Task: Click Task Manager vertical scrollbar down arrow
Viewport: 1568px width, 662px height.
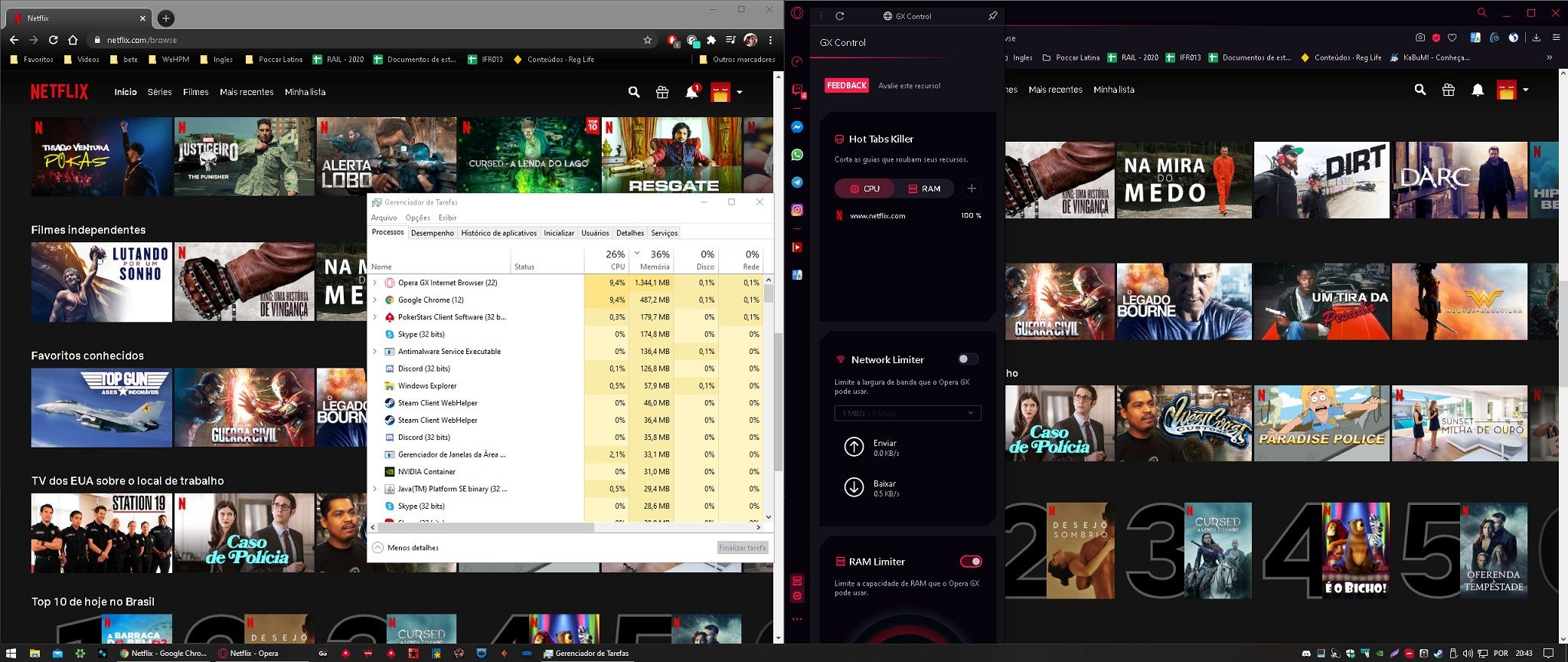Action: tap(768, 517)
